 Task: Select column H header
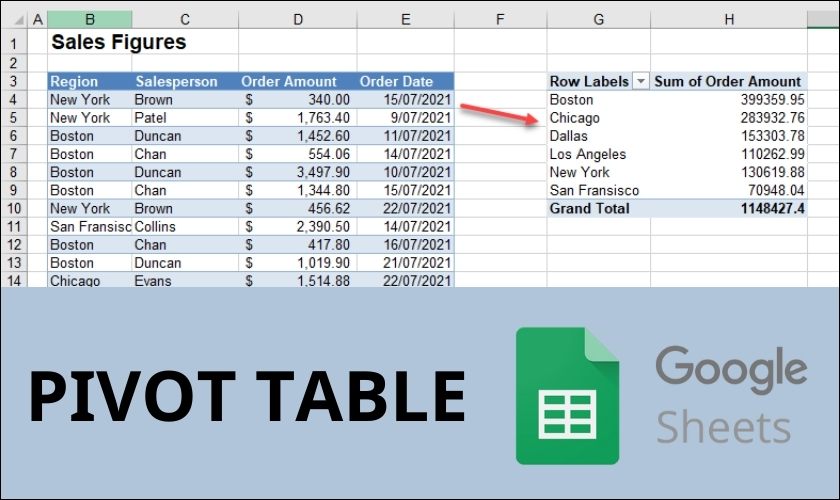(729, 19)
